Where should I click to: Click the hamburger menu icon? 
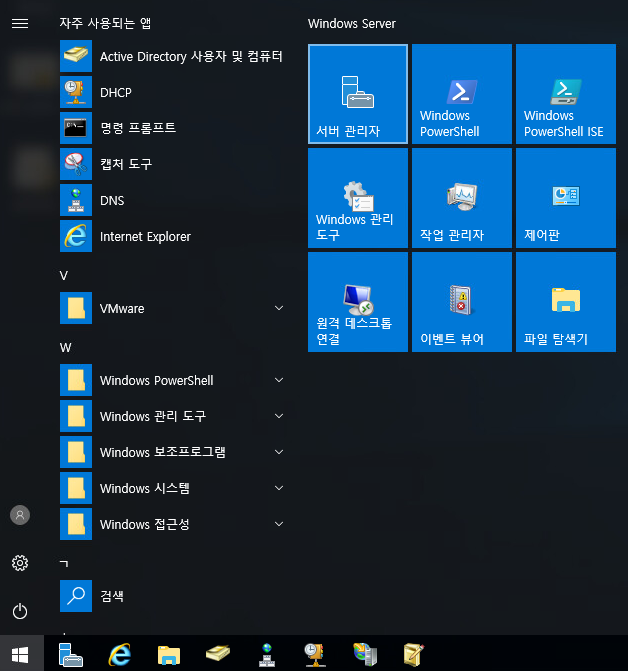20,24
